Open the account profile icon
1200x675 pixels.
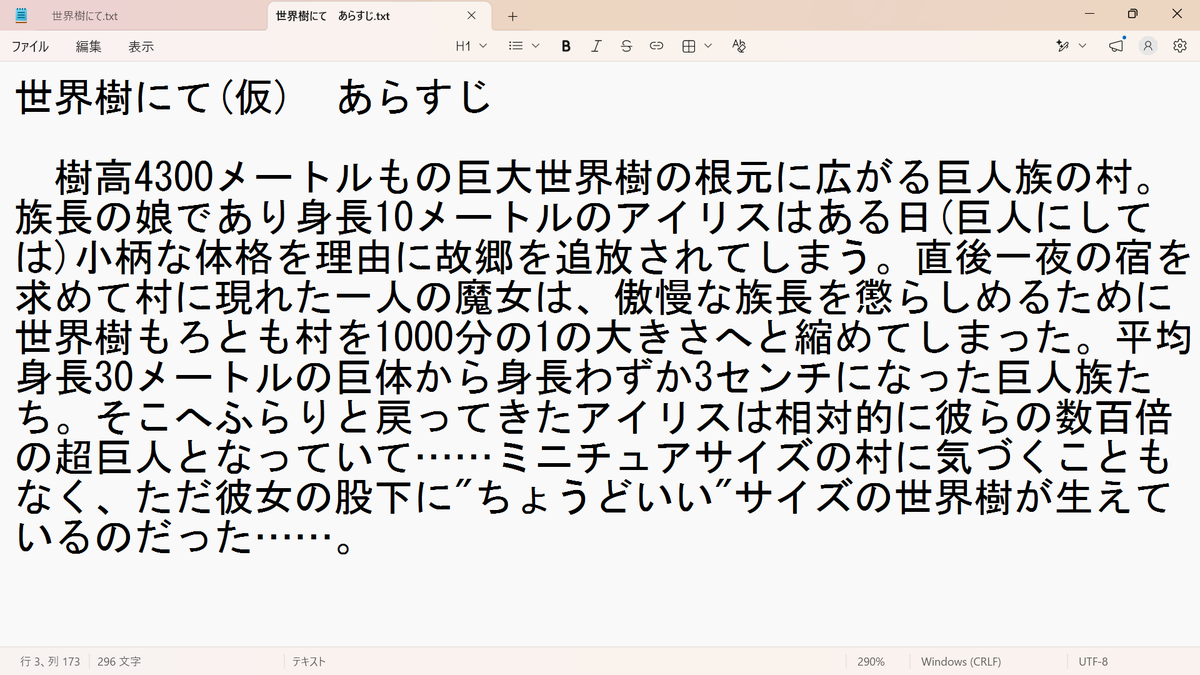pyautogui.click(x=1148, y=46)
